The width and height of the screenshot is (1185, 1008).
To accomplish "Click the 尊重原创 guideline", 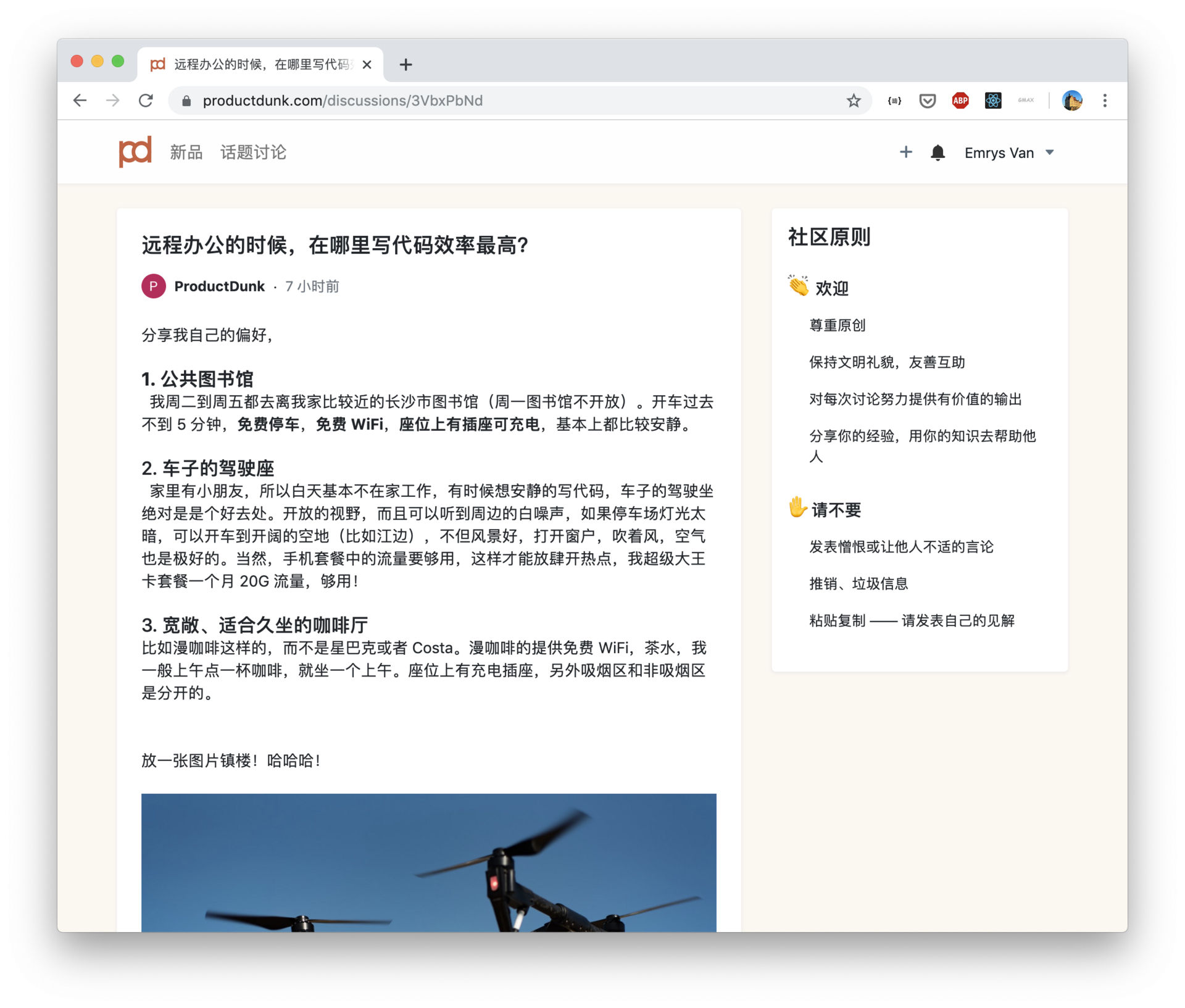I will coord(838,325).
